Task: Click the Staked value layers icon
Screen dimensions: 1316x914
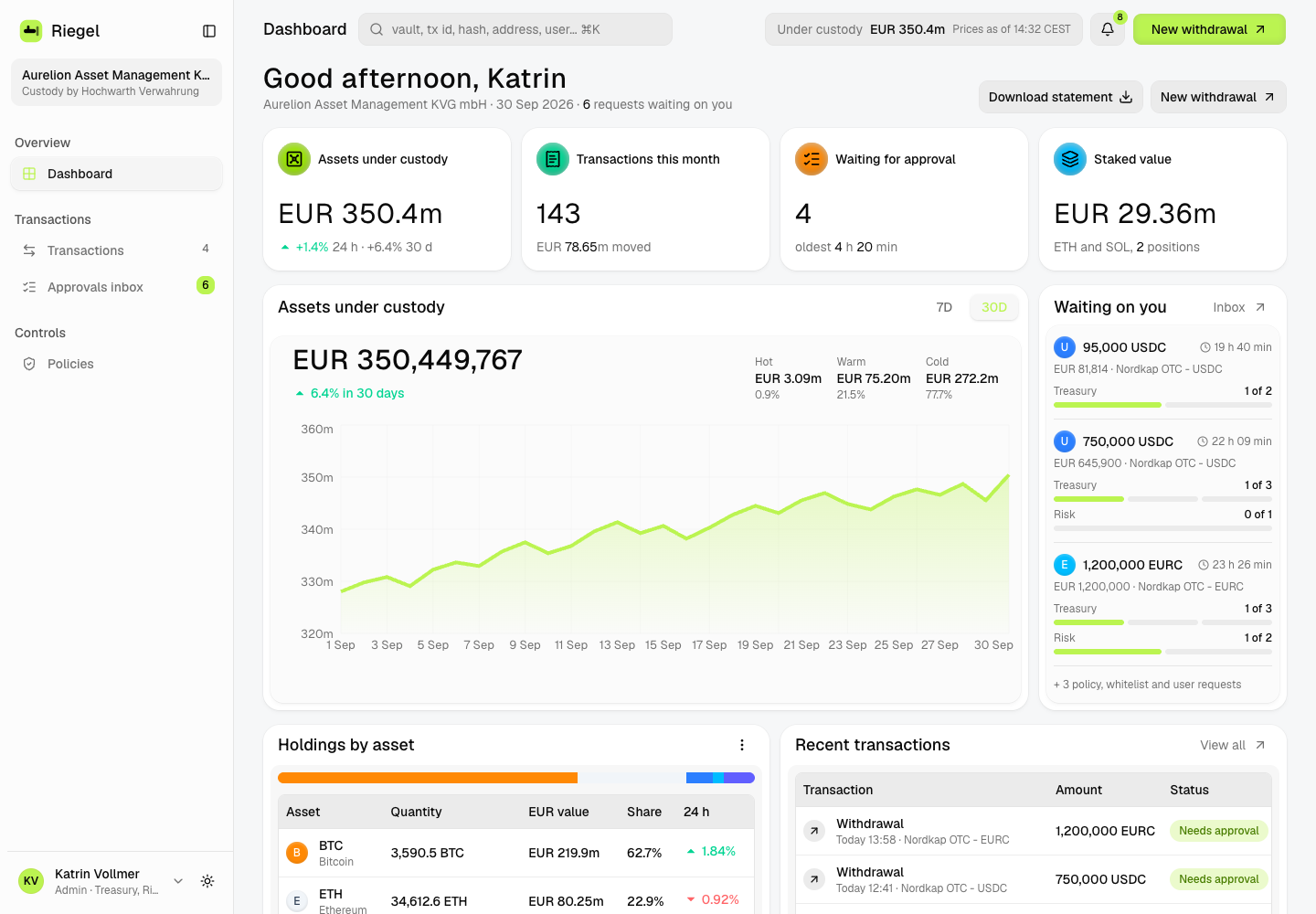Action: click(x=1070, y=159)
